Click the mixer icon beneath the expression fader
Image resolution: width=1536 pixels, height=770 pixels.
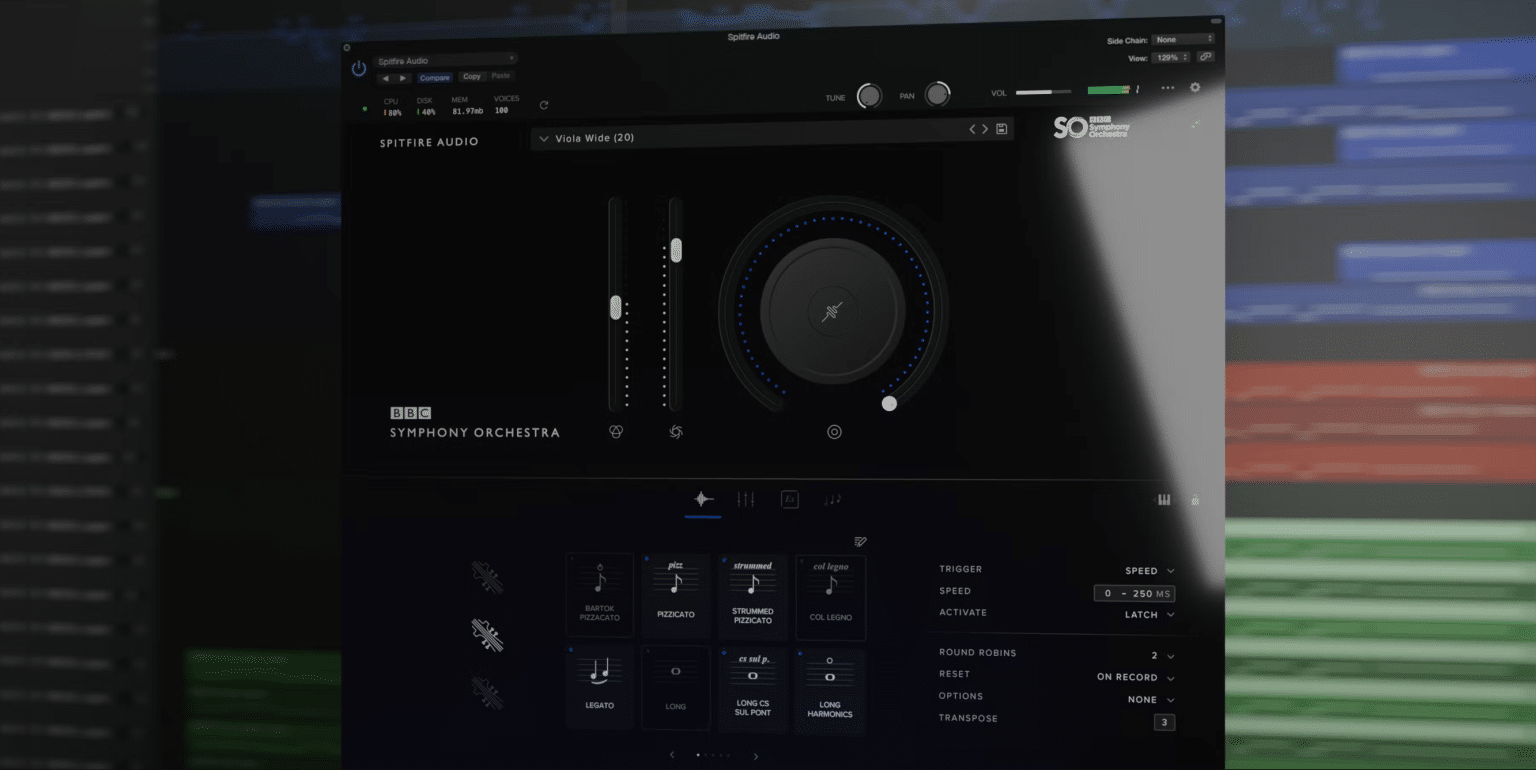pyautogui.click(x=676, y=432)
